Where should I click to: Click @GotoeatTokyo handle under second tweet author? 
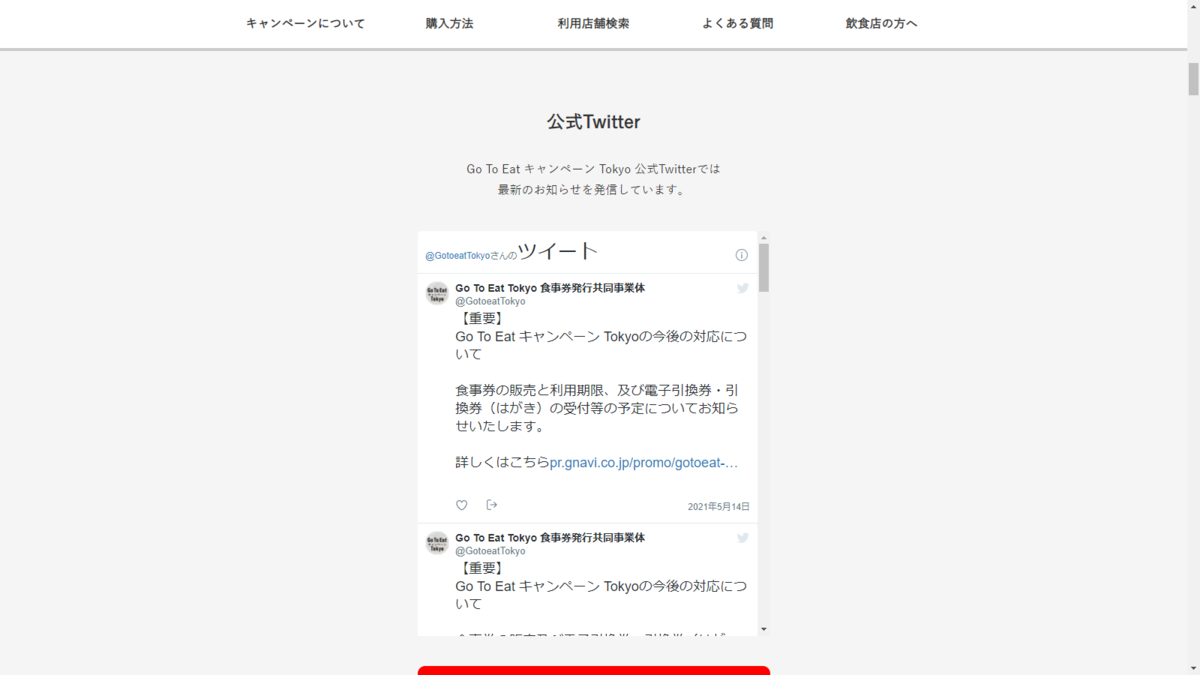coord(490,551)
